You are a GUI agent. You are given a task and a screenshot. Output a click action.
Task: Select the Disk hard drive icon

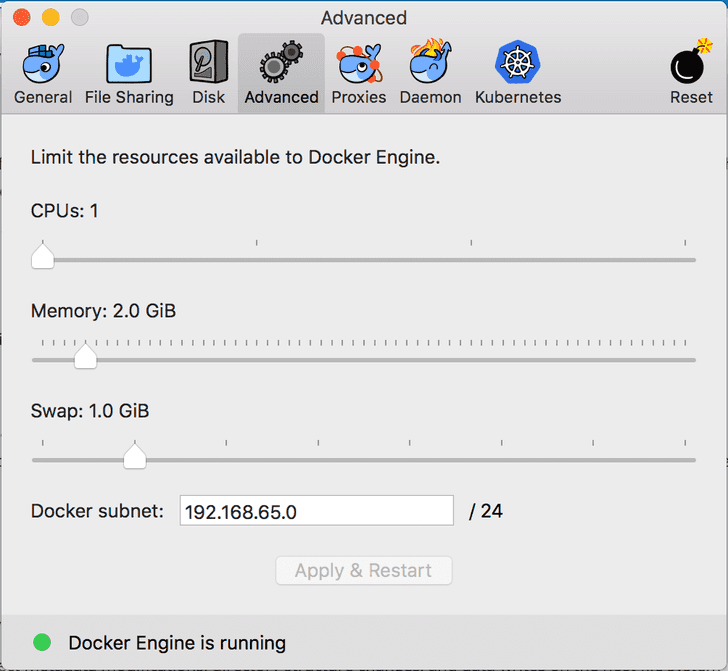209,63
